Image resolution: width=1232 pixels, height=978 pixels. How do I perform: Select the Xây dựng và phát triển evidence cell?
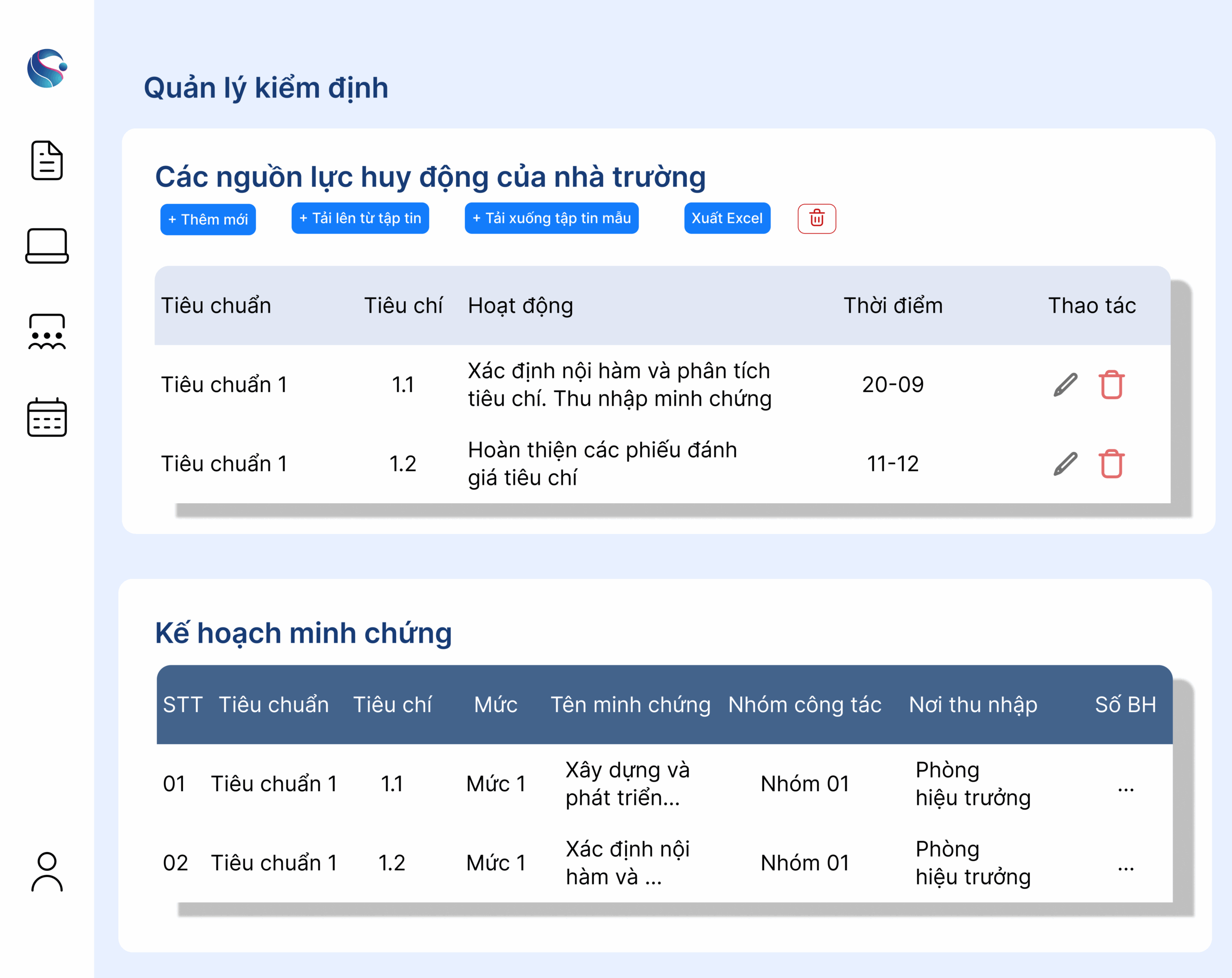click(x=627, y=784)
